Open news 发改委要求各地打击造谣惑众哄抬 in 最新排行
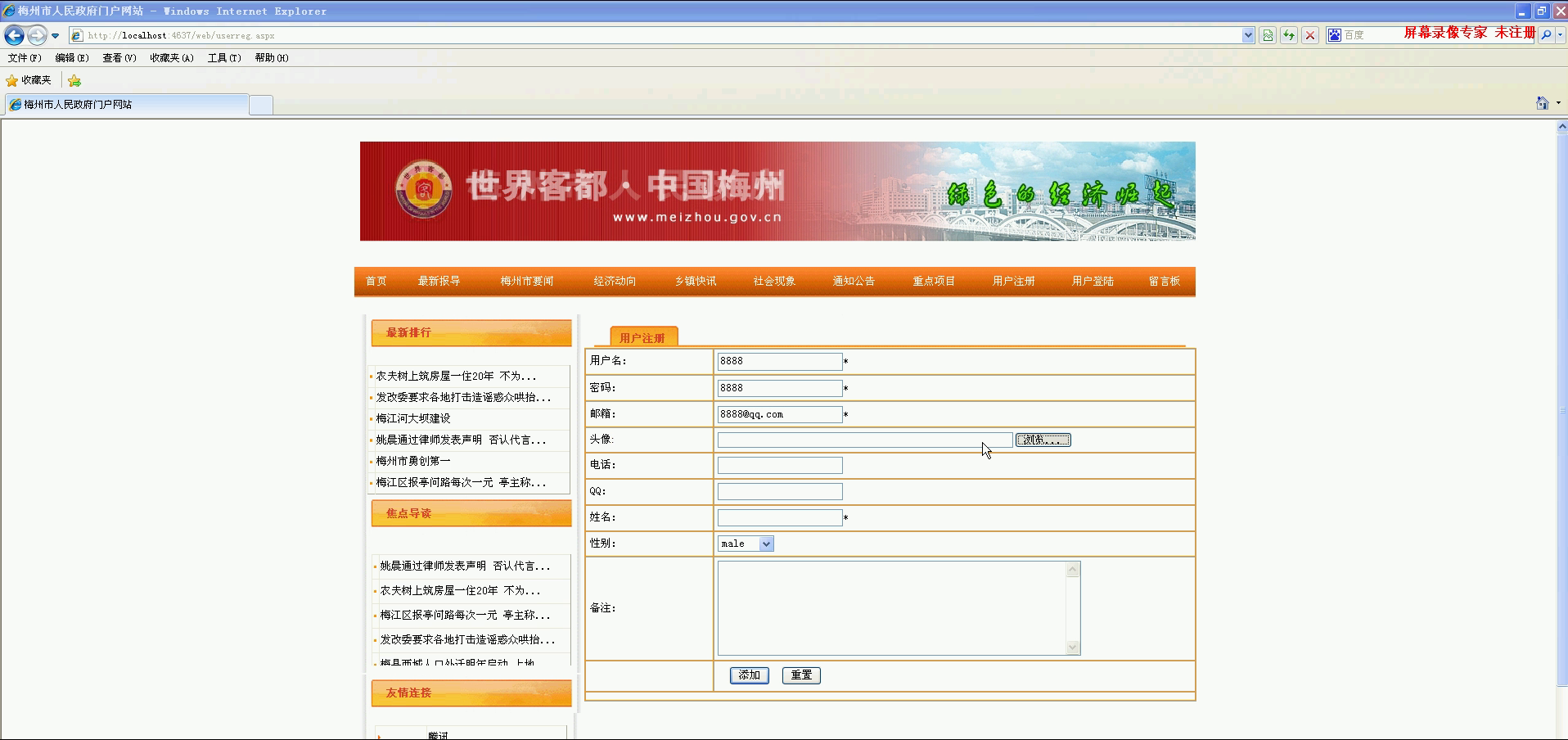The height and width of the screenshot is (740, 1568). pos(463,398)
